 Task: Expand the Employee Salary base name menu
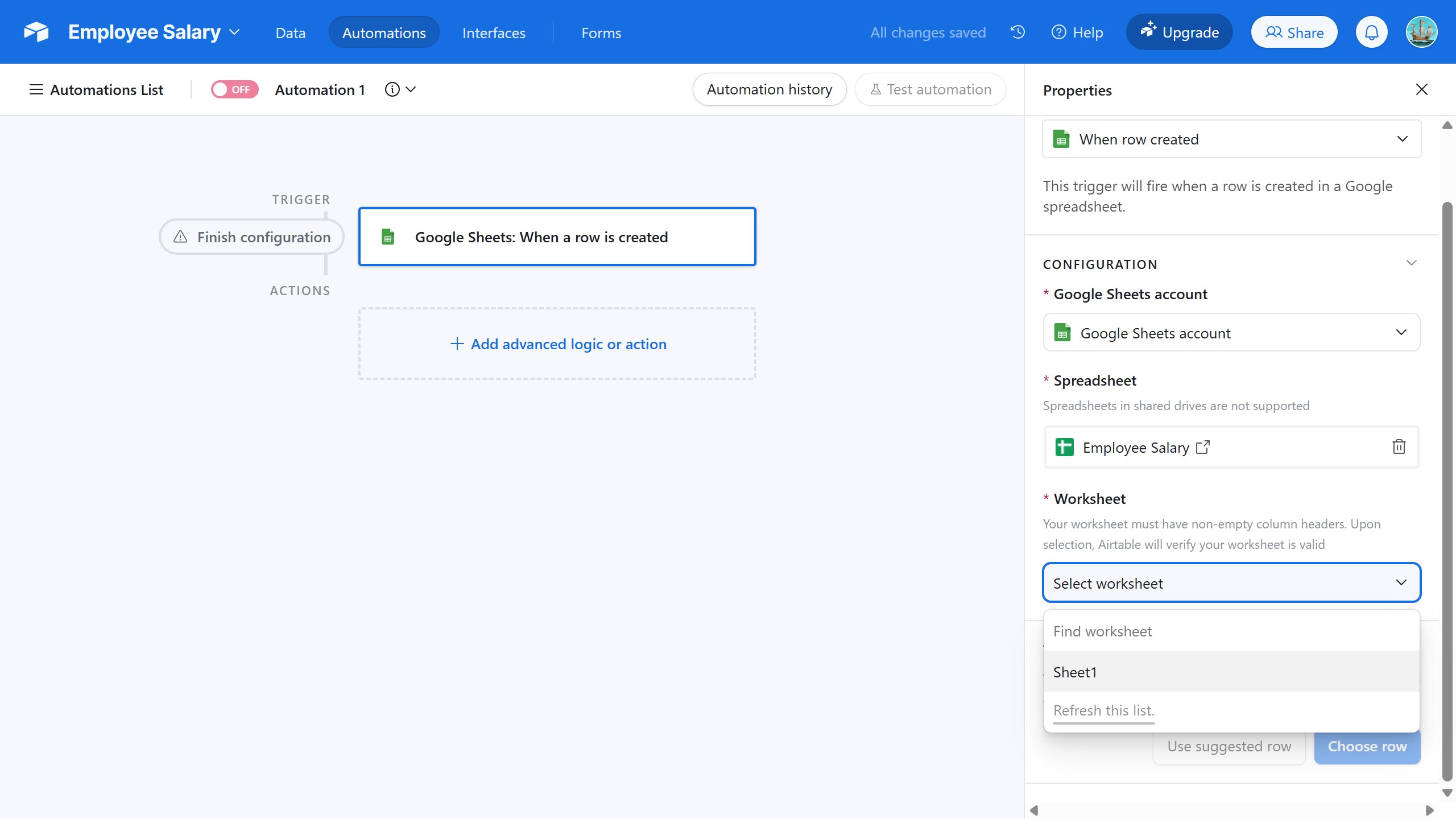click(234, 32)
